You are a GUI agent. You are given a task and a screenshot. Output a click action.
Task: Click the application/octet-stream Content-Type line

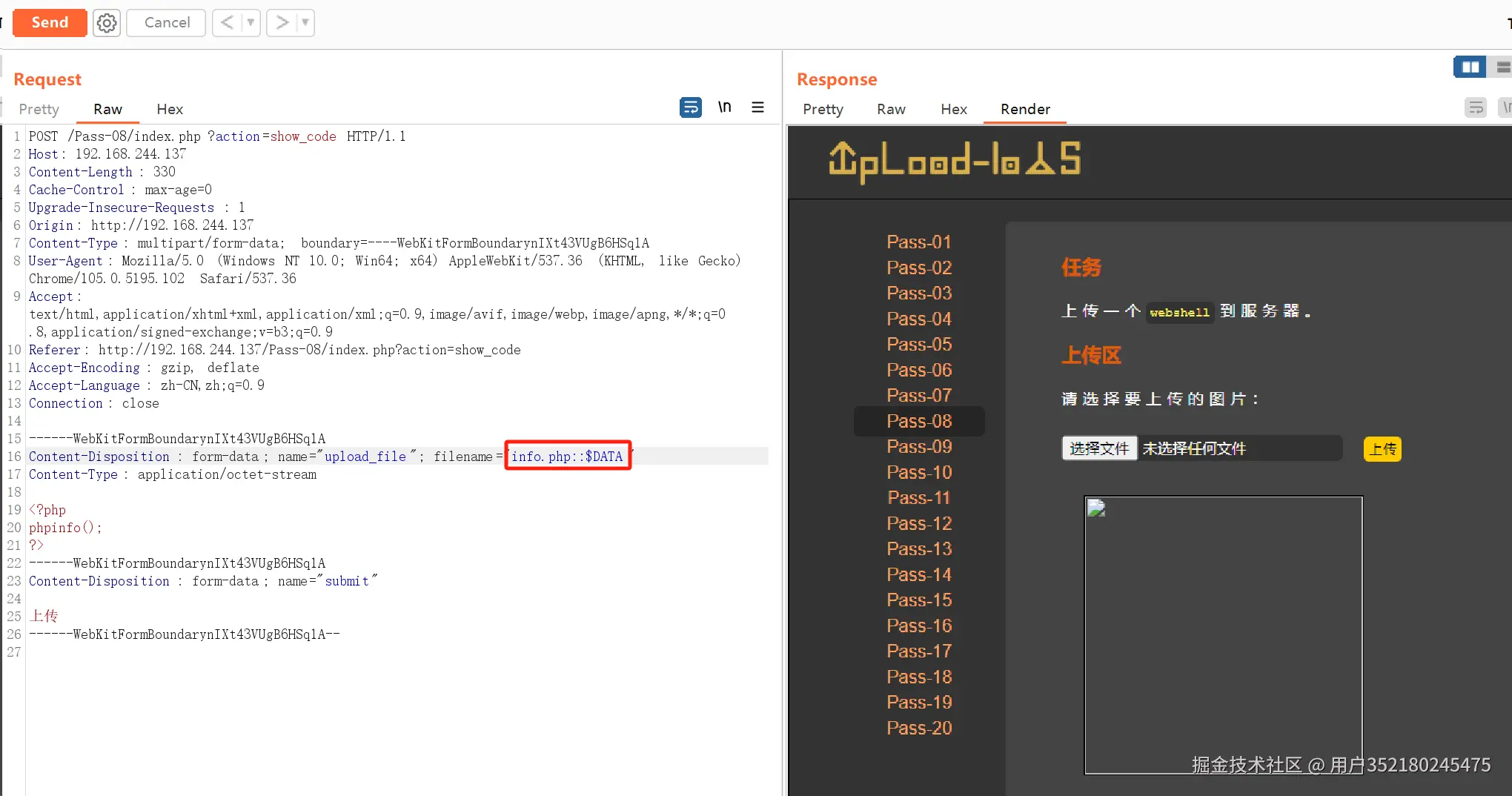[173, 474]
